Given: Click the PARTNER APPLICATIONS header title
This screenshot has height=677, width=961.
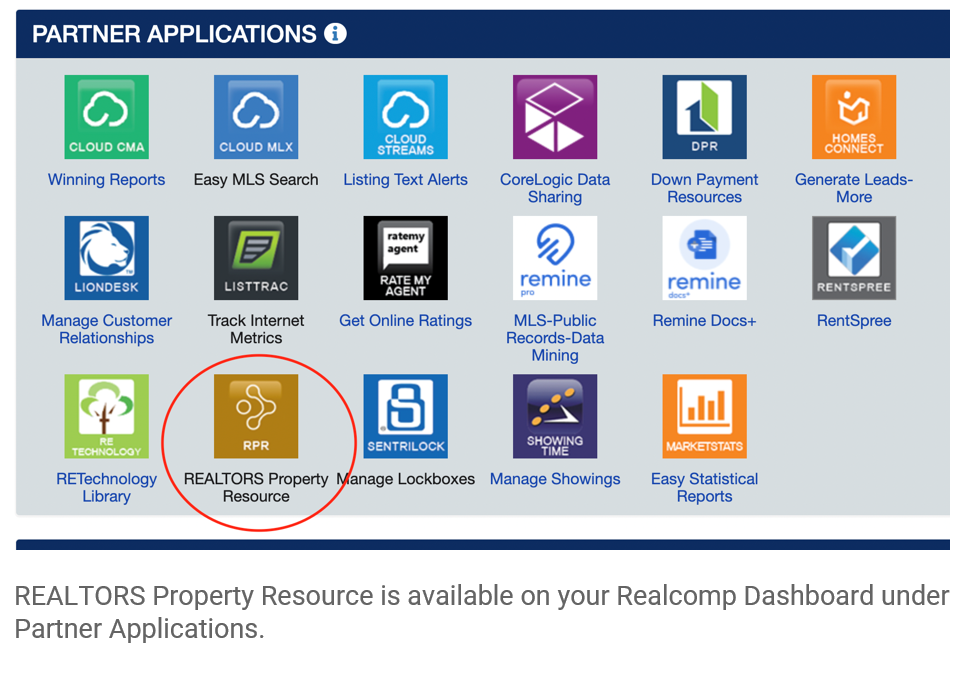Looking at the screenshot, I should click(x=174, y=34).
